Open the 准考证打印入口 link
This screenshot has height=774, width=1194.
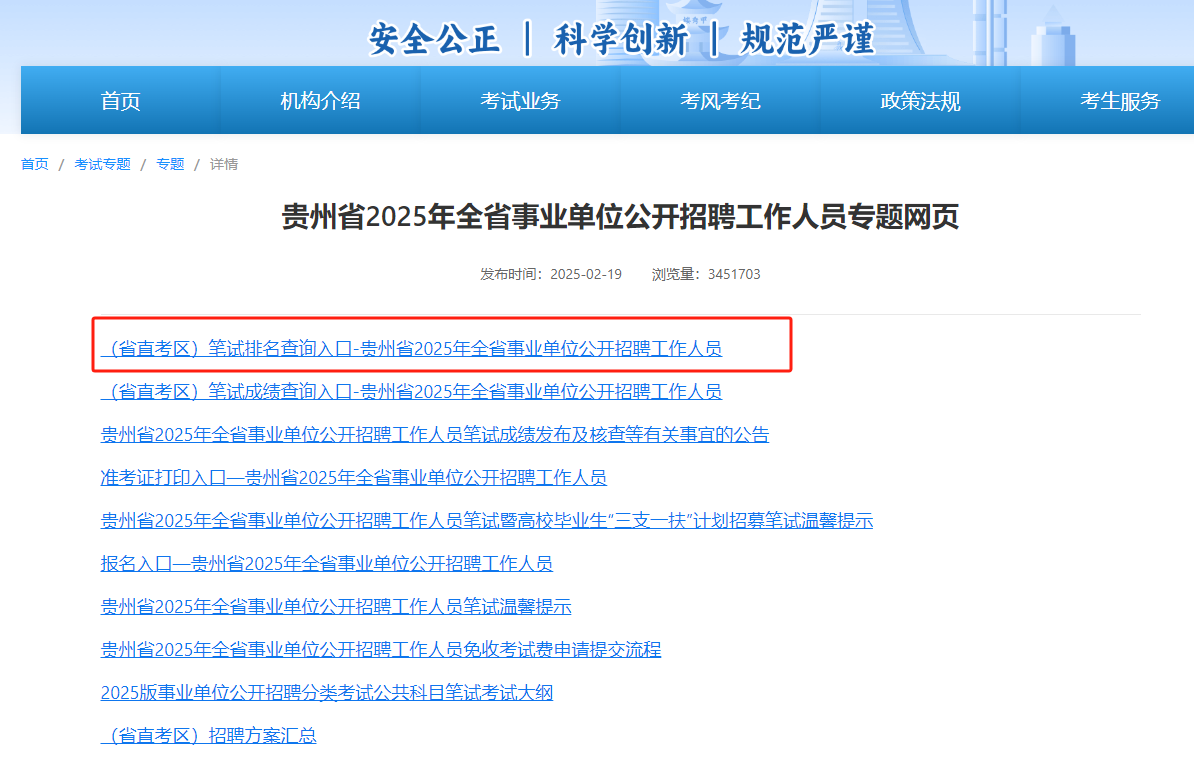[x=353, y=478]
